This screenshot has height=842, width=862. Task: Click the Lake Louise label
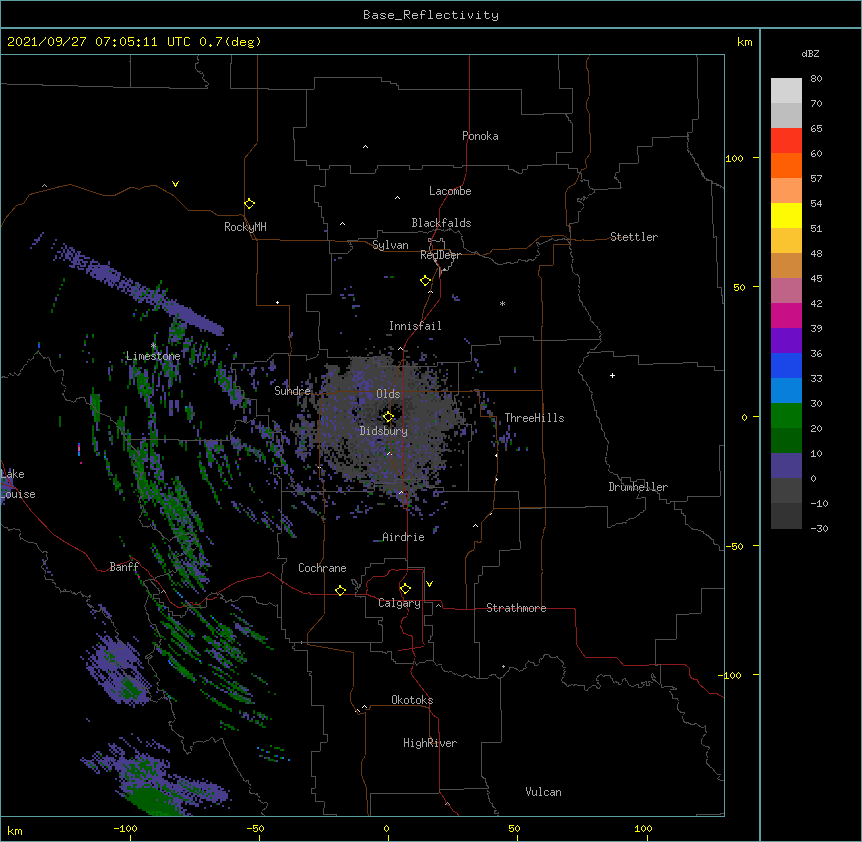point(18,484)
